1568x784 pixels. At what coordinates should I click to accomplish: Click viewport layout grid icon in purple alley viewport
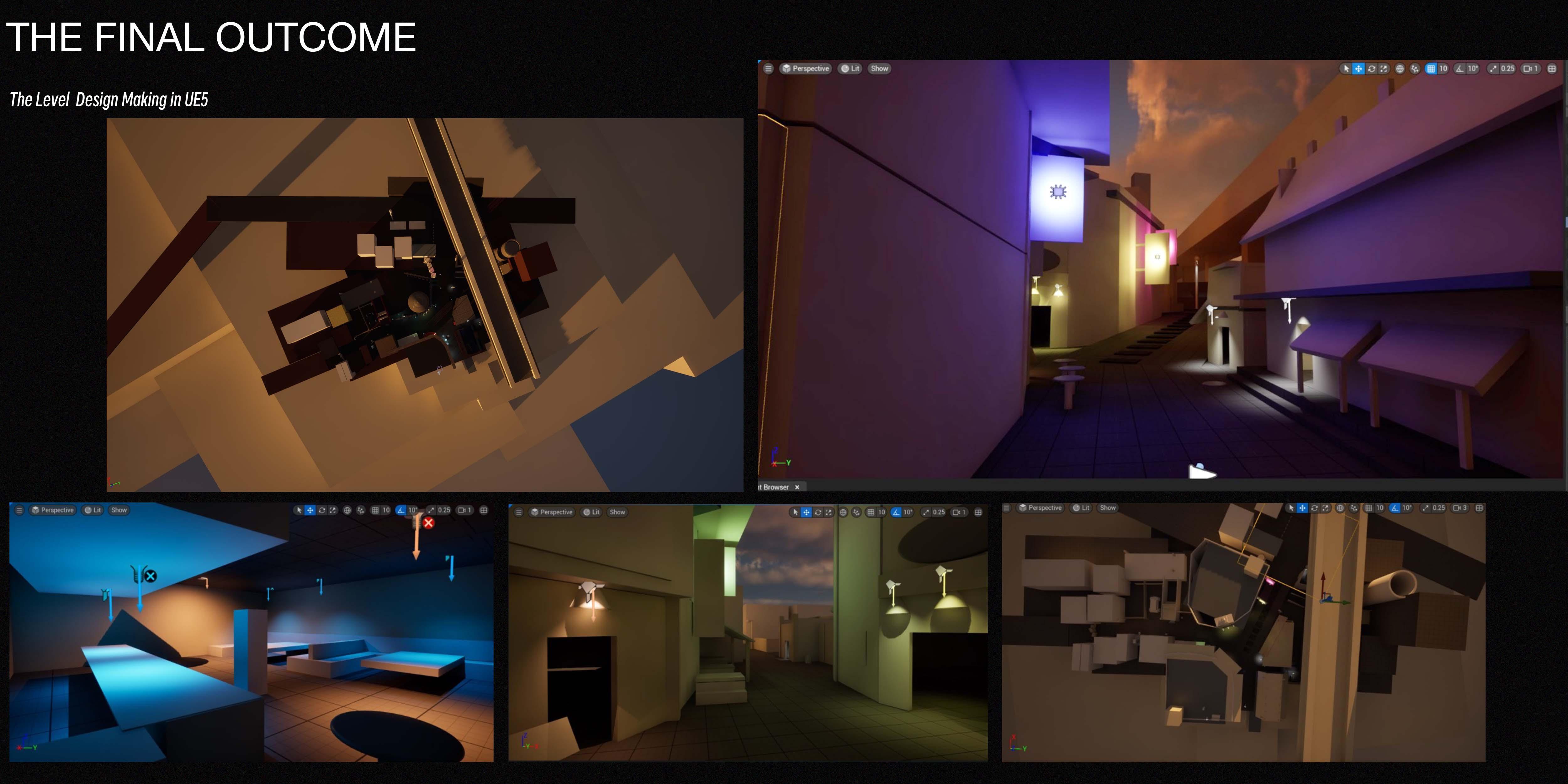pos(1552,69)
